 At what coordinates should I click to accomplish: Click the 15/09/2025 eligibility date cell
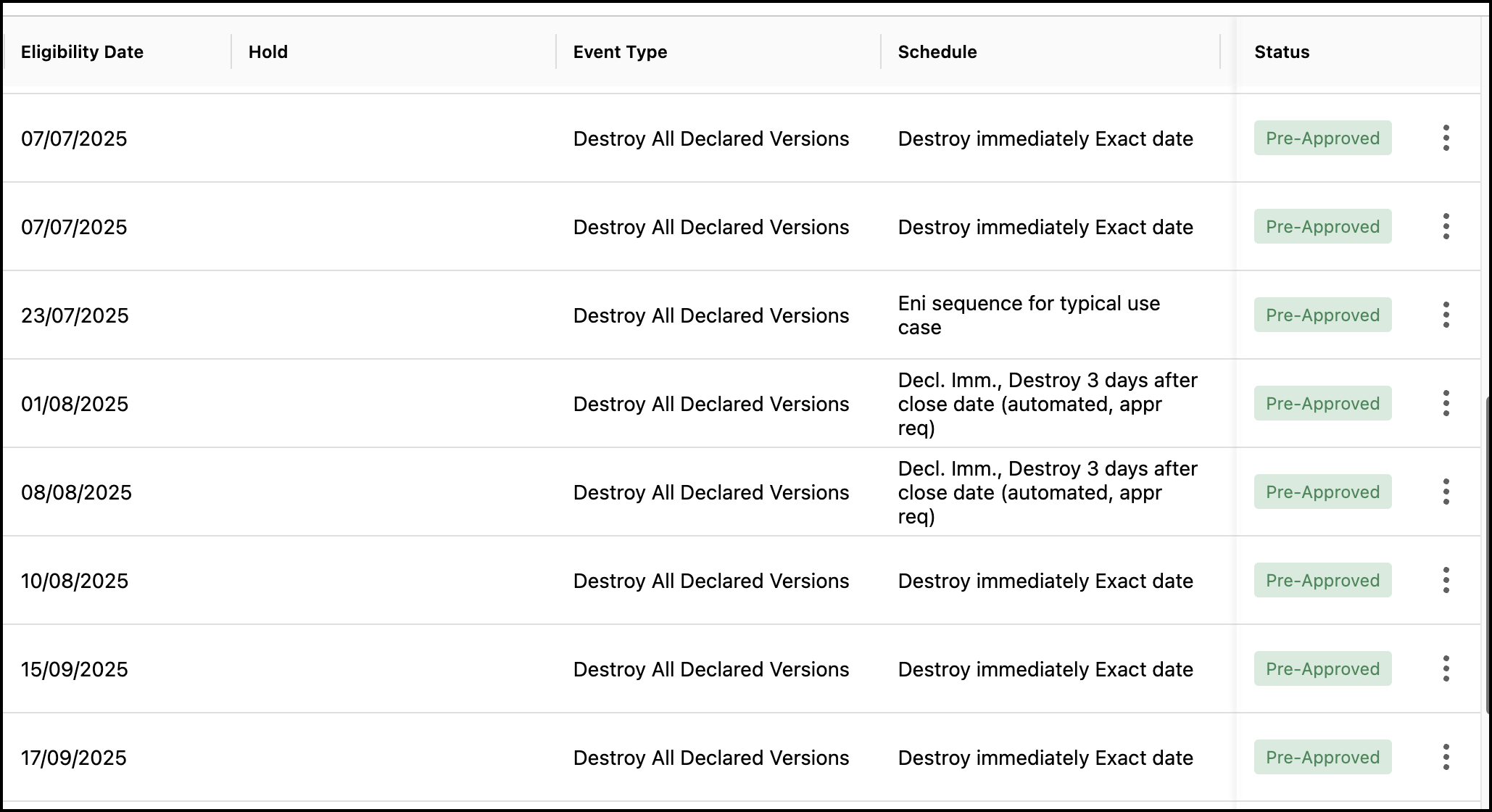[74, 669]
